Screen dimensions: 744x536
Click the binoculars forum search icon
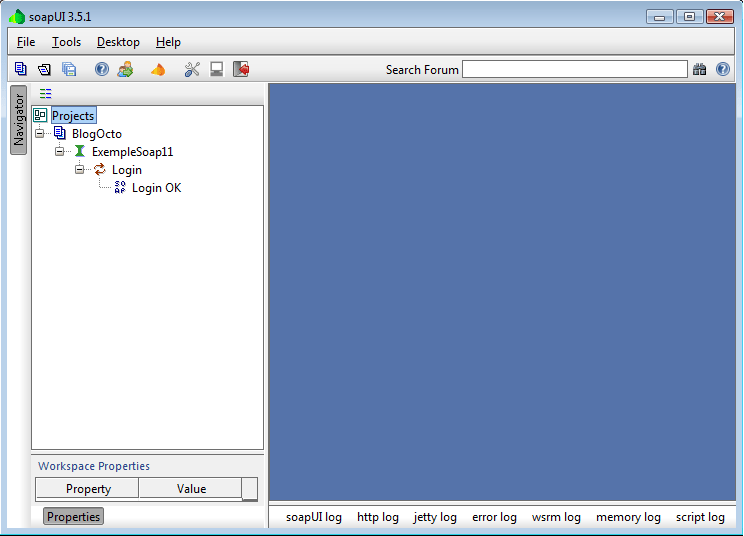[699, 69]
